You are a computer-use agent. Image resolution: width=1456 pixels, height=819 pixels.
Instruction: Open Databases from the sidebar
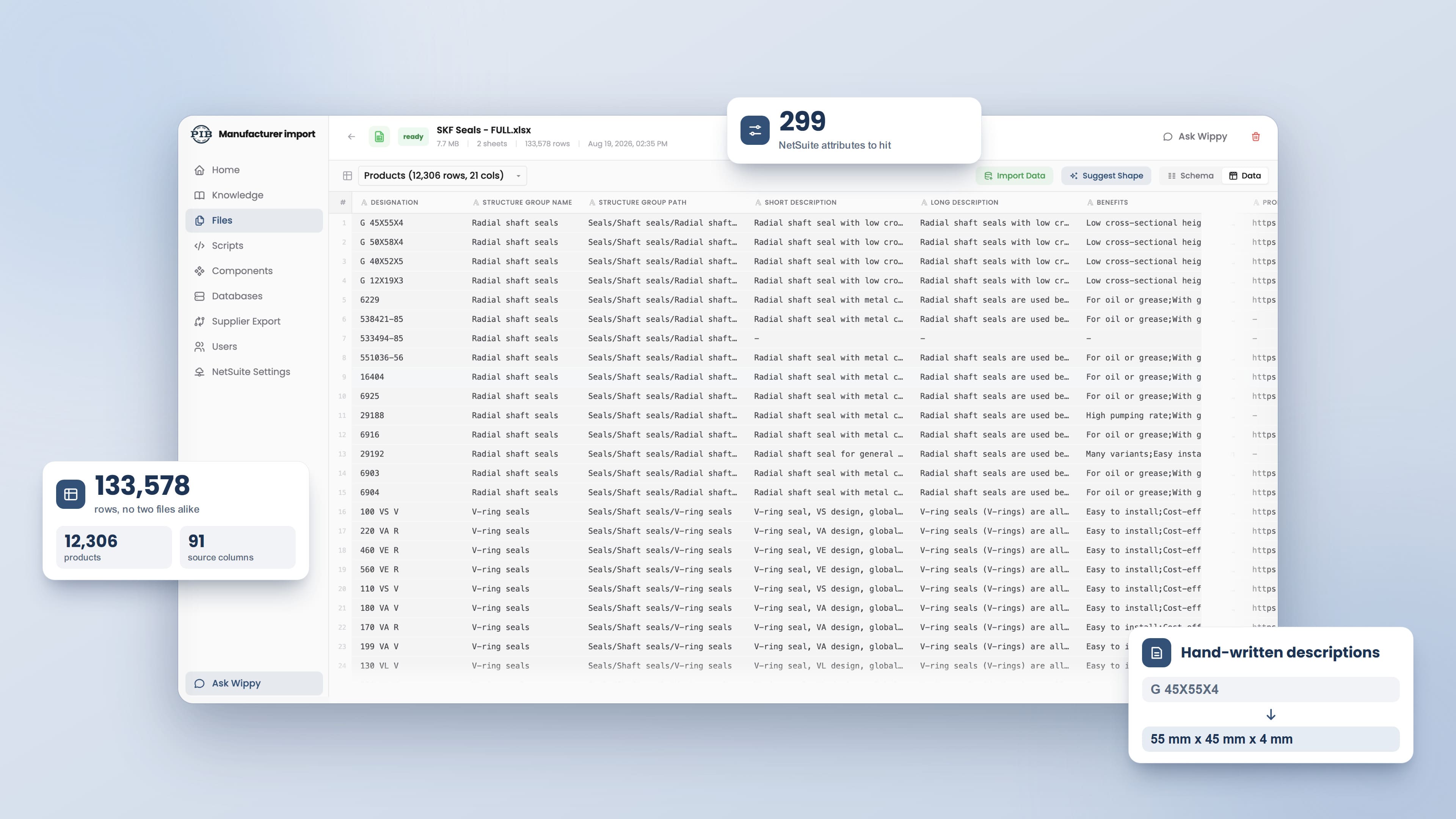(254, 296)
